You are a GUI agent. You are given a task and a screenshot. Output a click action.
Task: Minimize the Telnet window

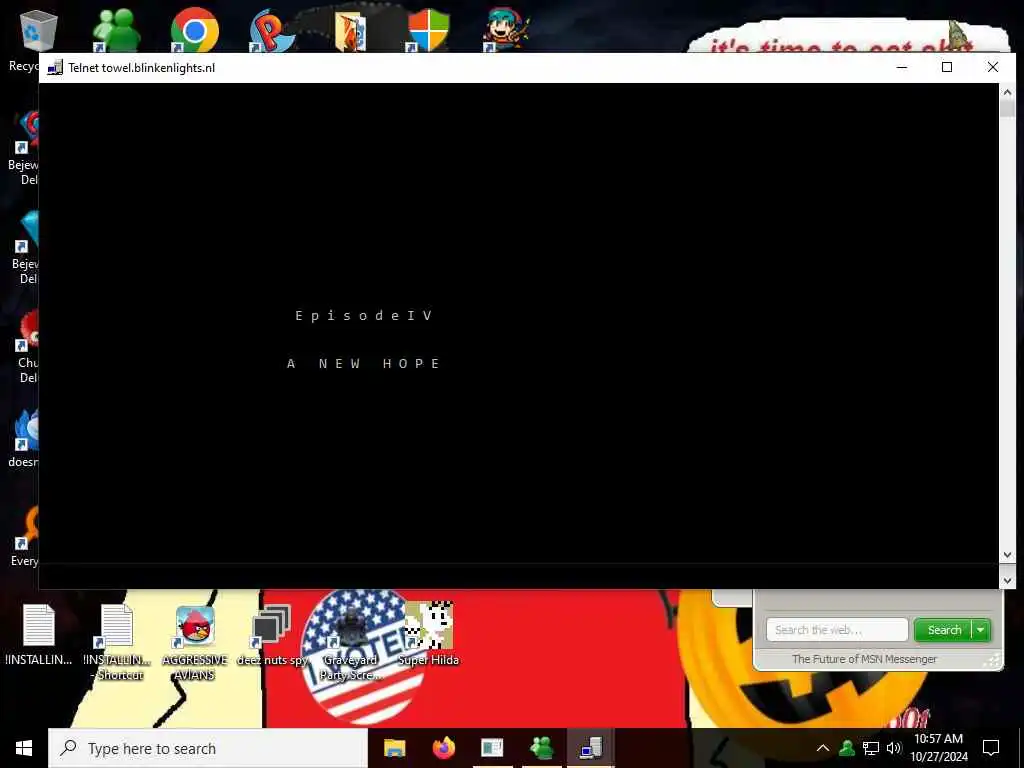click(x=902, y=67)
